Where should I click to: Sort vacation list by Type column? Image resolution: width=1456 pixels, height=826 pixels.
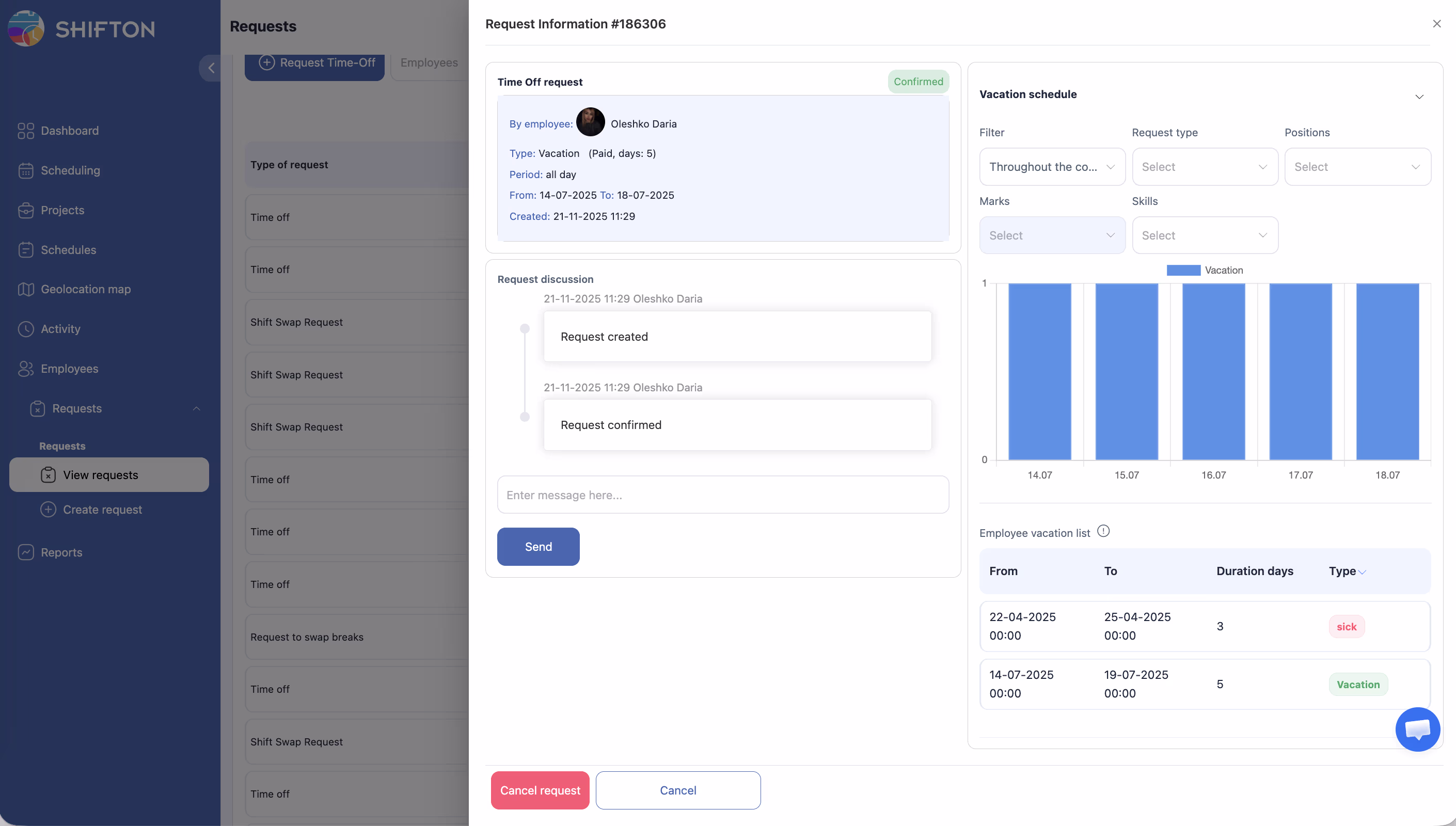tap(1347, 571)
